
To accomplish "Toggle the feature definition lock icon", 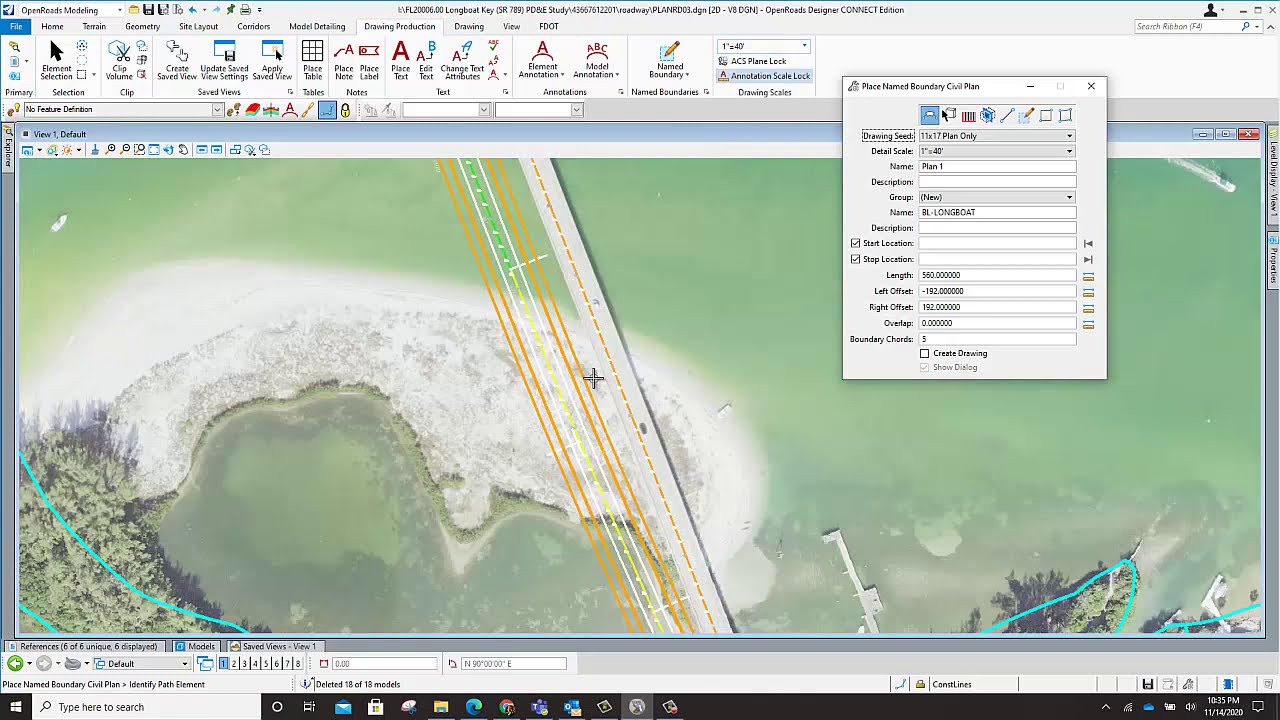I will [x=345, y=110].
